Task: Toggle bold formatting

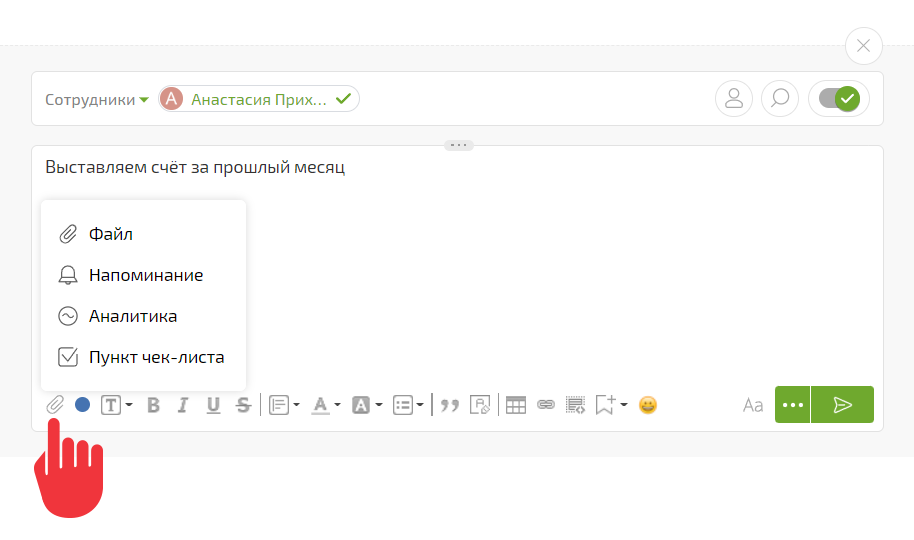Action: pyautogui.click(x=153, y=405)
